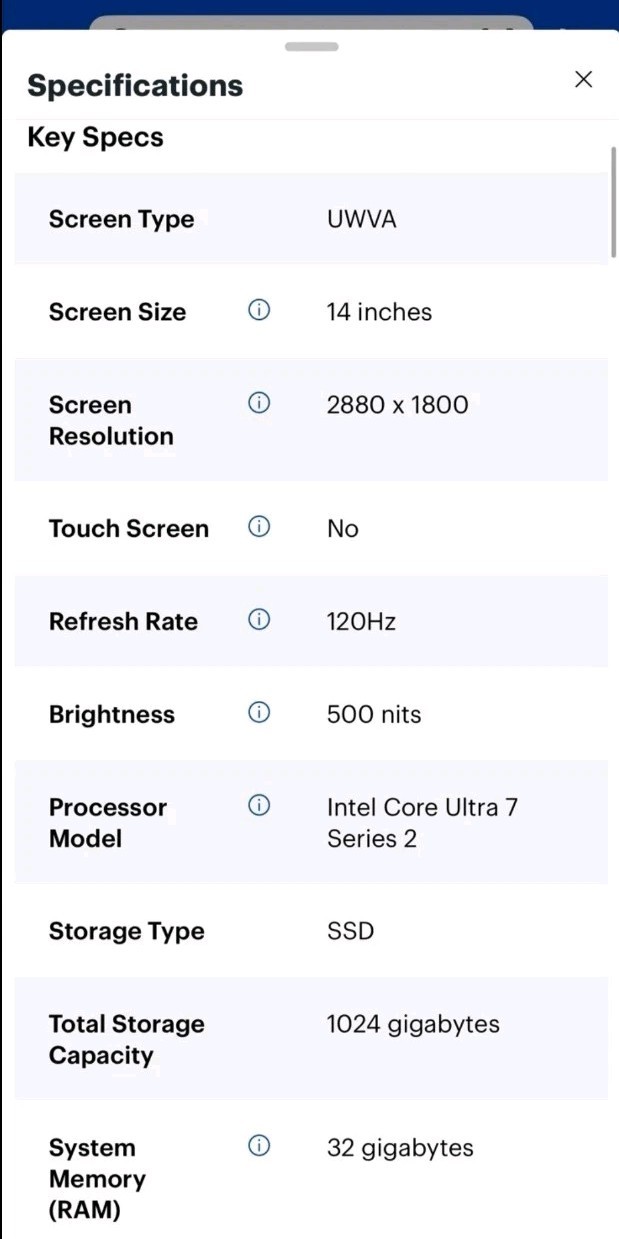The width and height of the screenshot is (619, 1239).
Task: Click the Specifications title
Action: pos(135,86)
